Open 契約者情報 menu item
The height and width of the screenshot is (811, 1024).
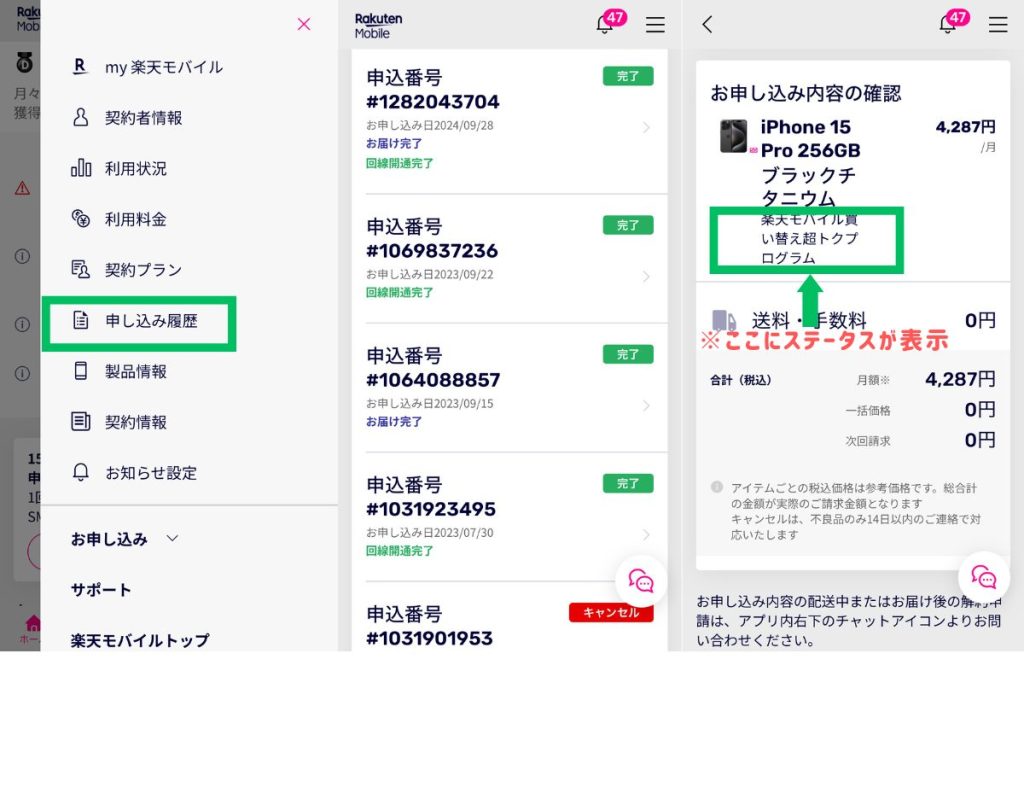[143, 118]
